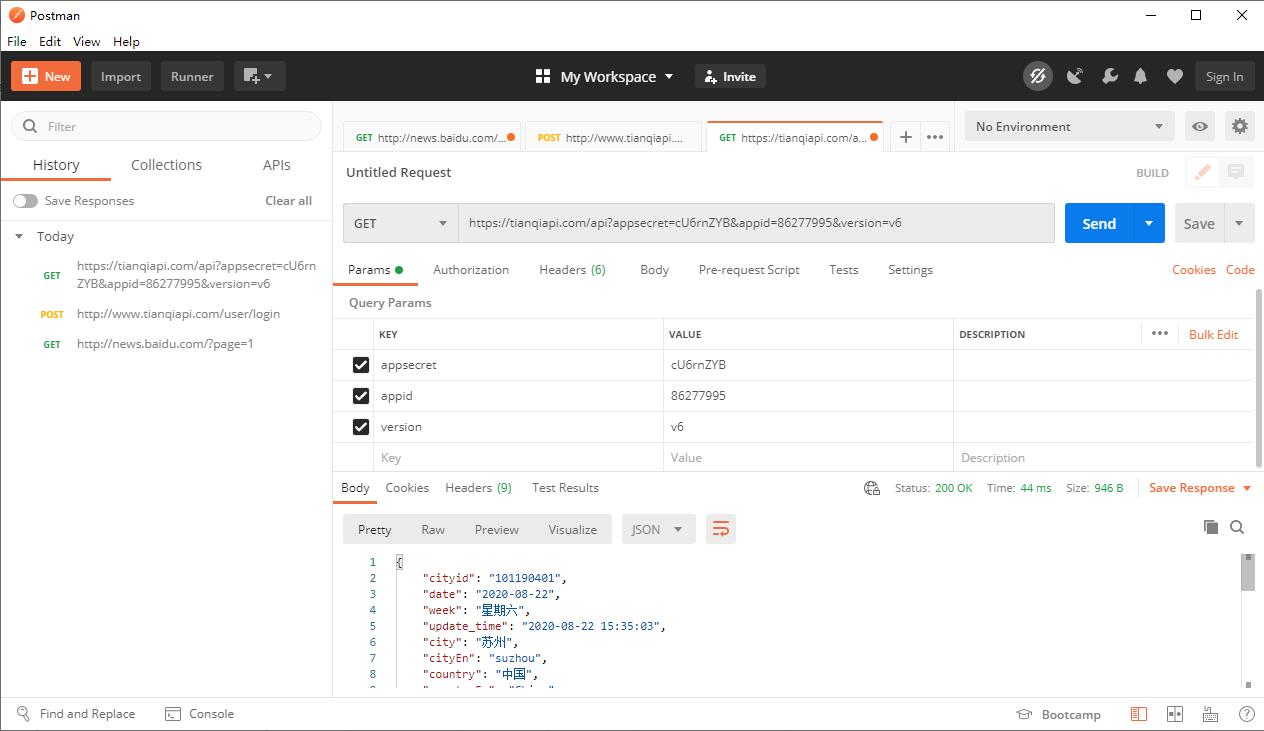Toggle the Save Responses switch
The height and width of the screenshot is (731, 1264).
click(x=25, y=201)
